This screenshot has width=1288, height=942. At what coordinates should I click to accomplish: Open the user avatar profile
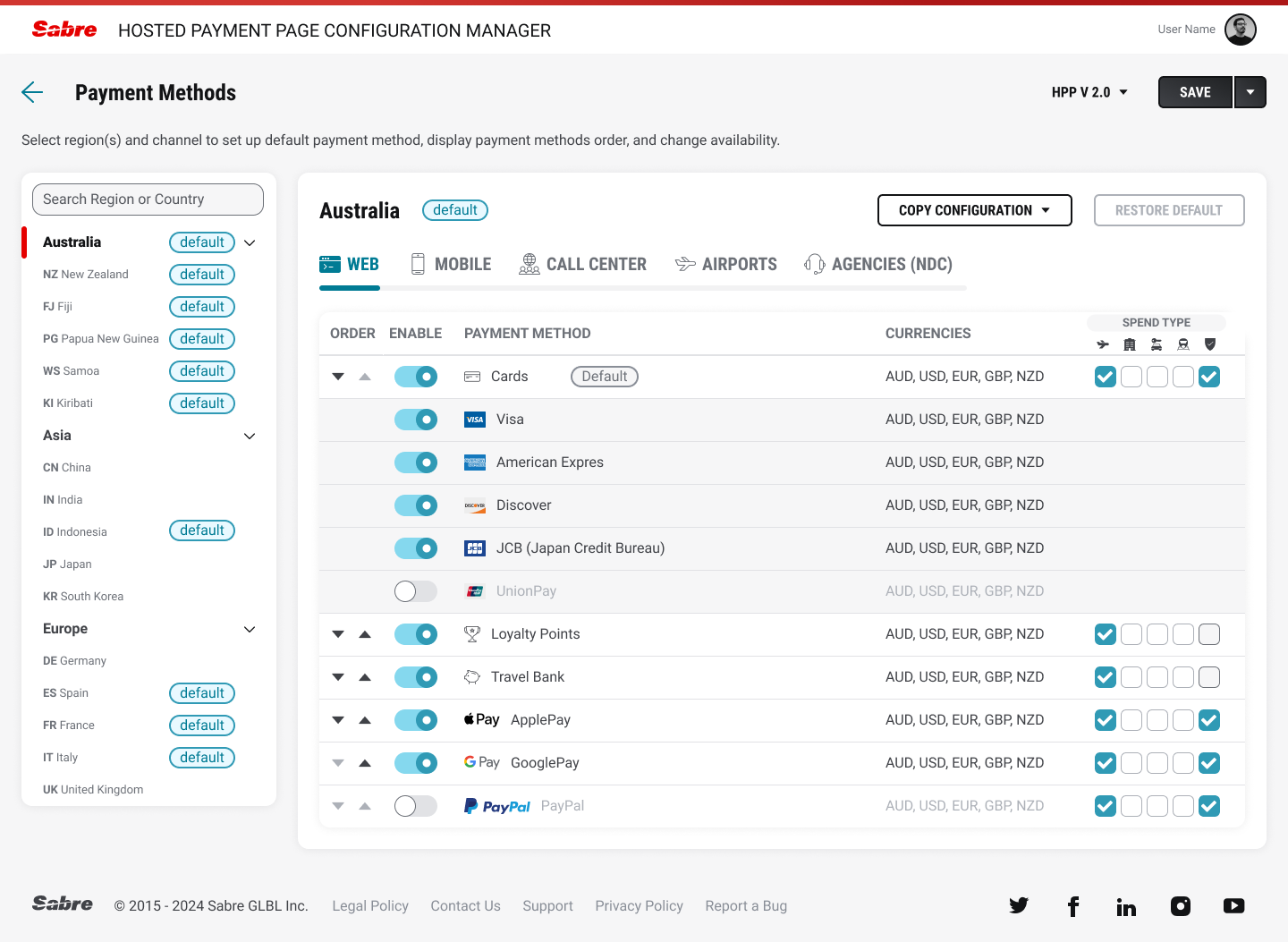point(1241,30)
